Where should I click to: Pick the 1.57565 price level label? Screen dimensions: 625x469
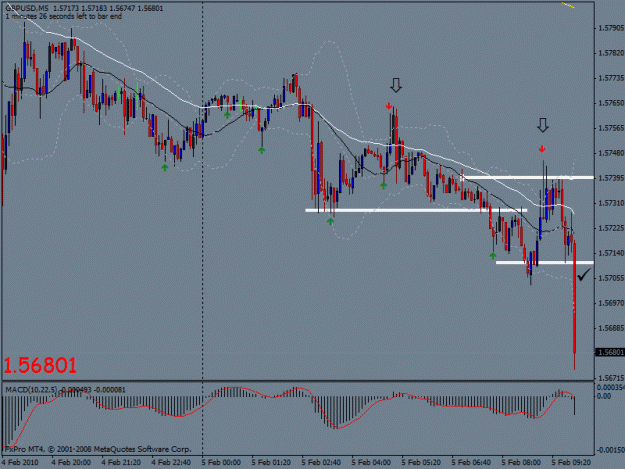point(611,128)
